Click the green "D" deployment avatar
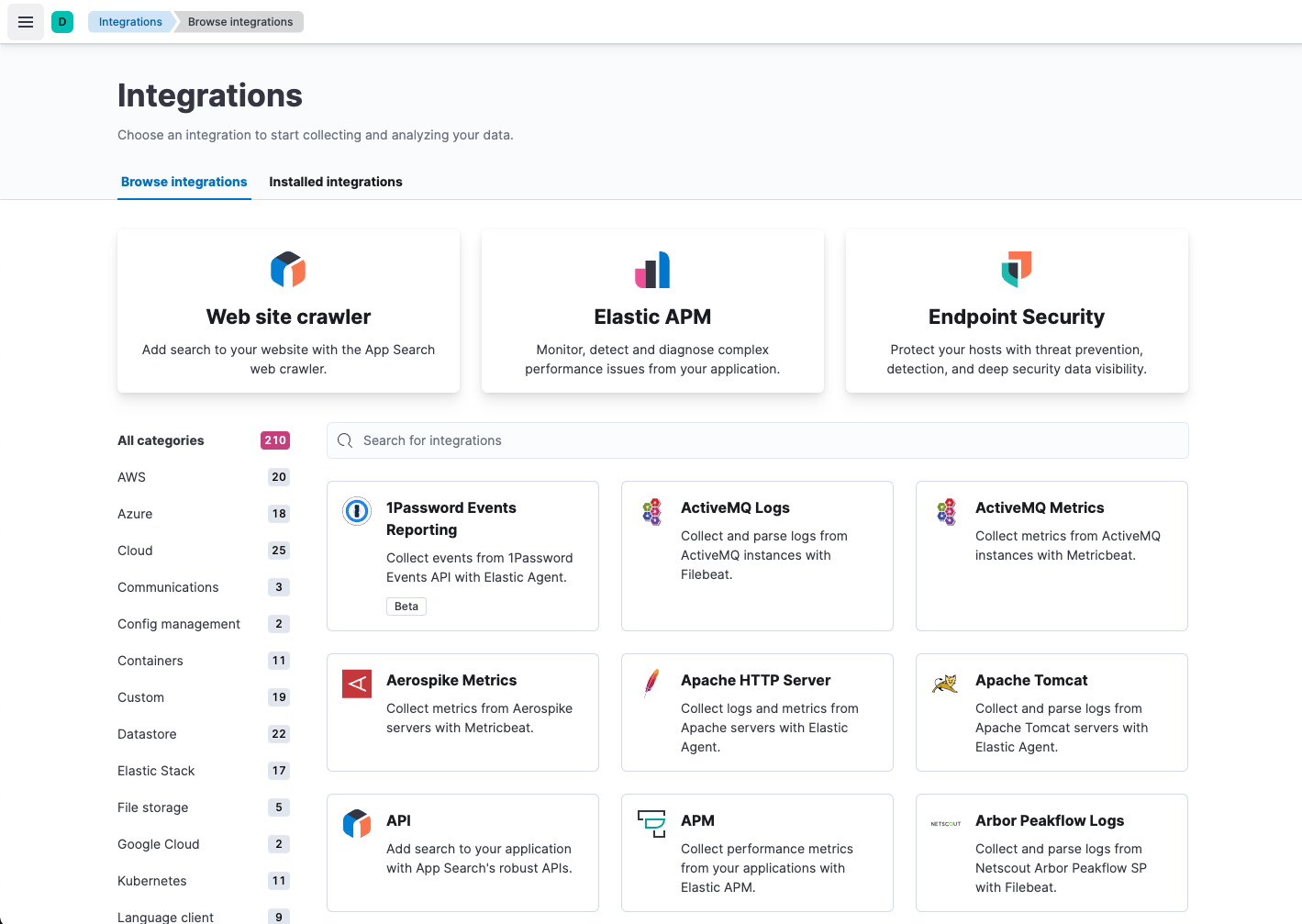This screenshot has height=924, width=1302. (62, 20)
